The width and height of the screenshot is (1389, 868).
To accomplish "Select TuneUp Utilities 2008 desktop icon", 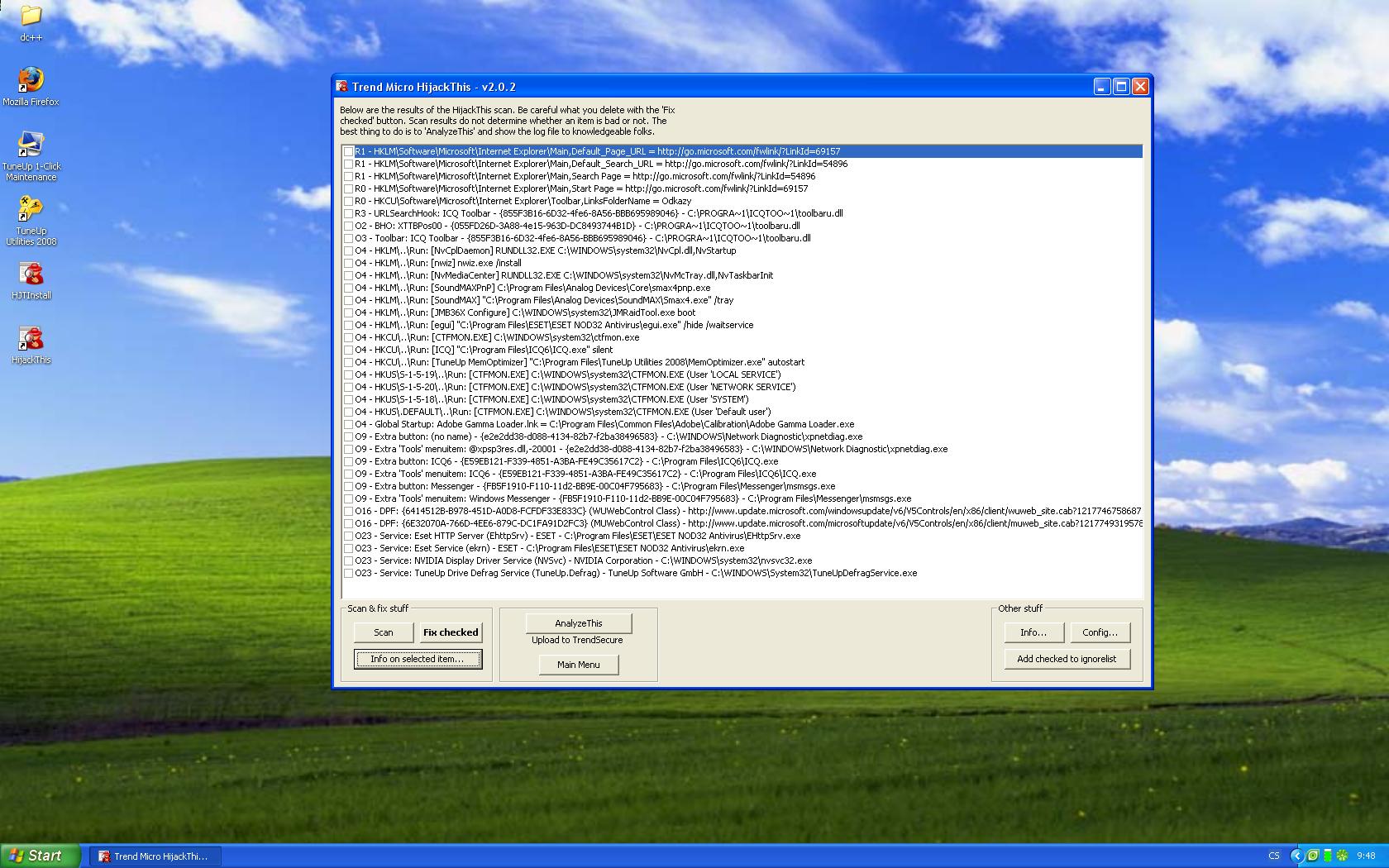I will point(31,209).
